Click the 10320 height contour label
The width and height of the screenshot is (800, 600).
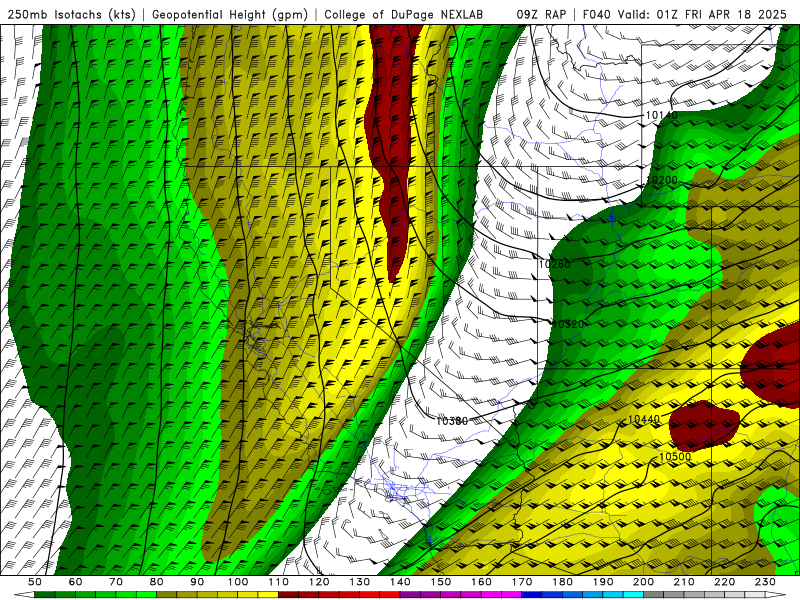click(567, 324)
